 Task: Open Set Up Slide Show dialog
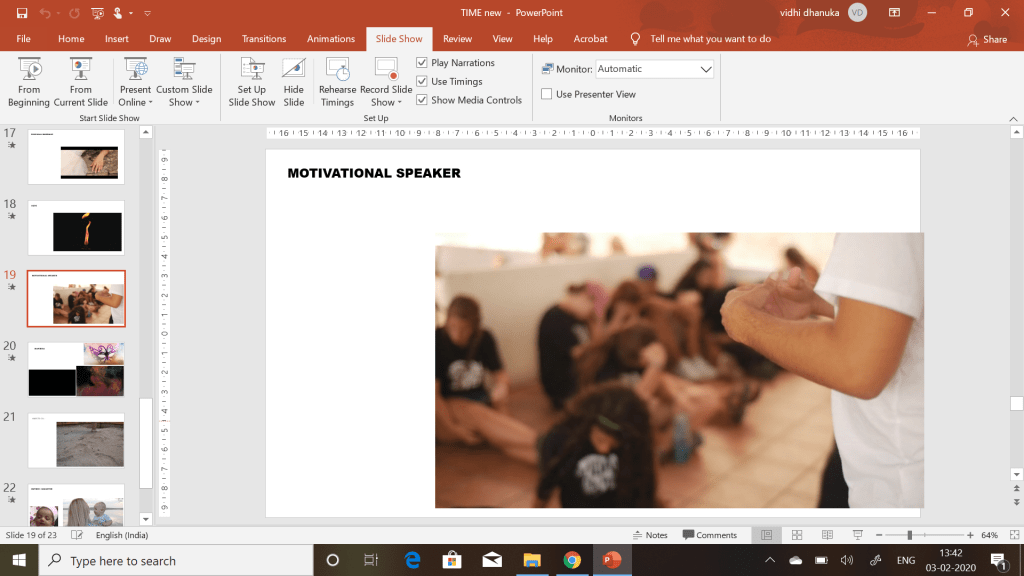[251, 81]
